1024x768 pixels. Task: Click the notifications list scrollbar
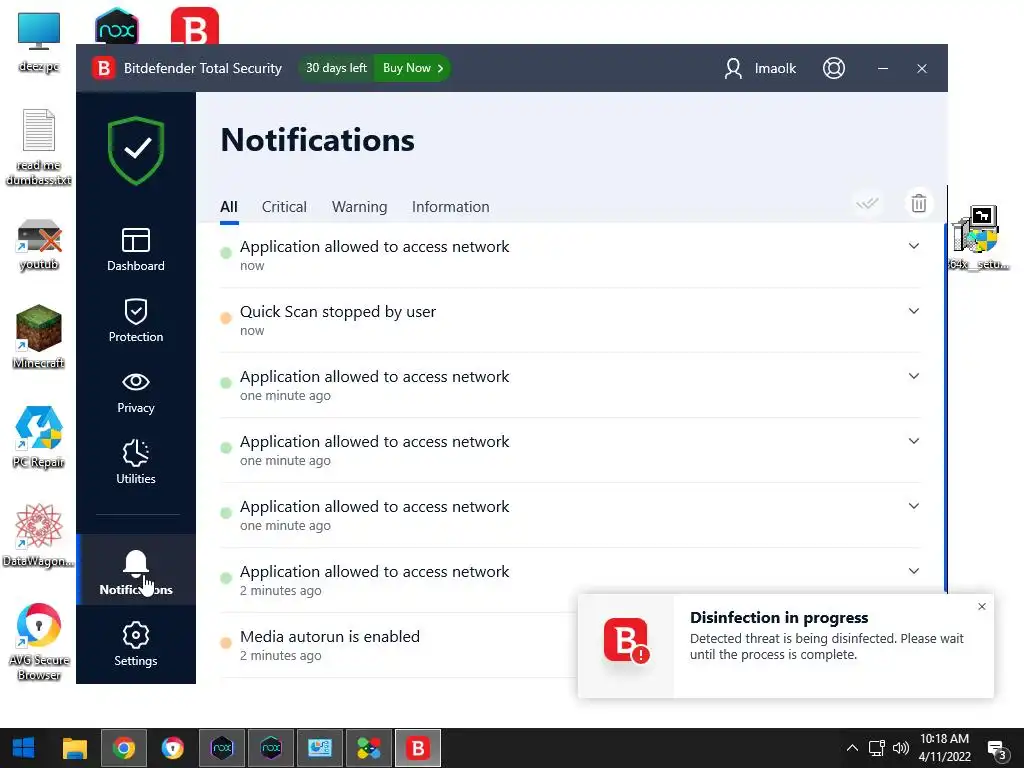coord(946,408)
